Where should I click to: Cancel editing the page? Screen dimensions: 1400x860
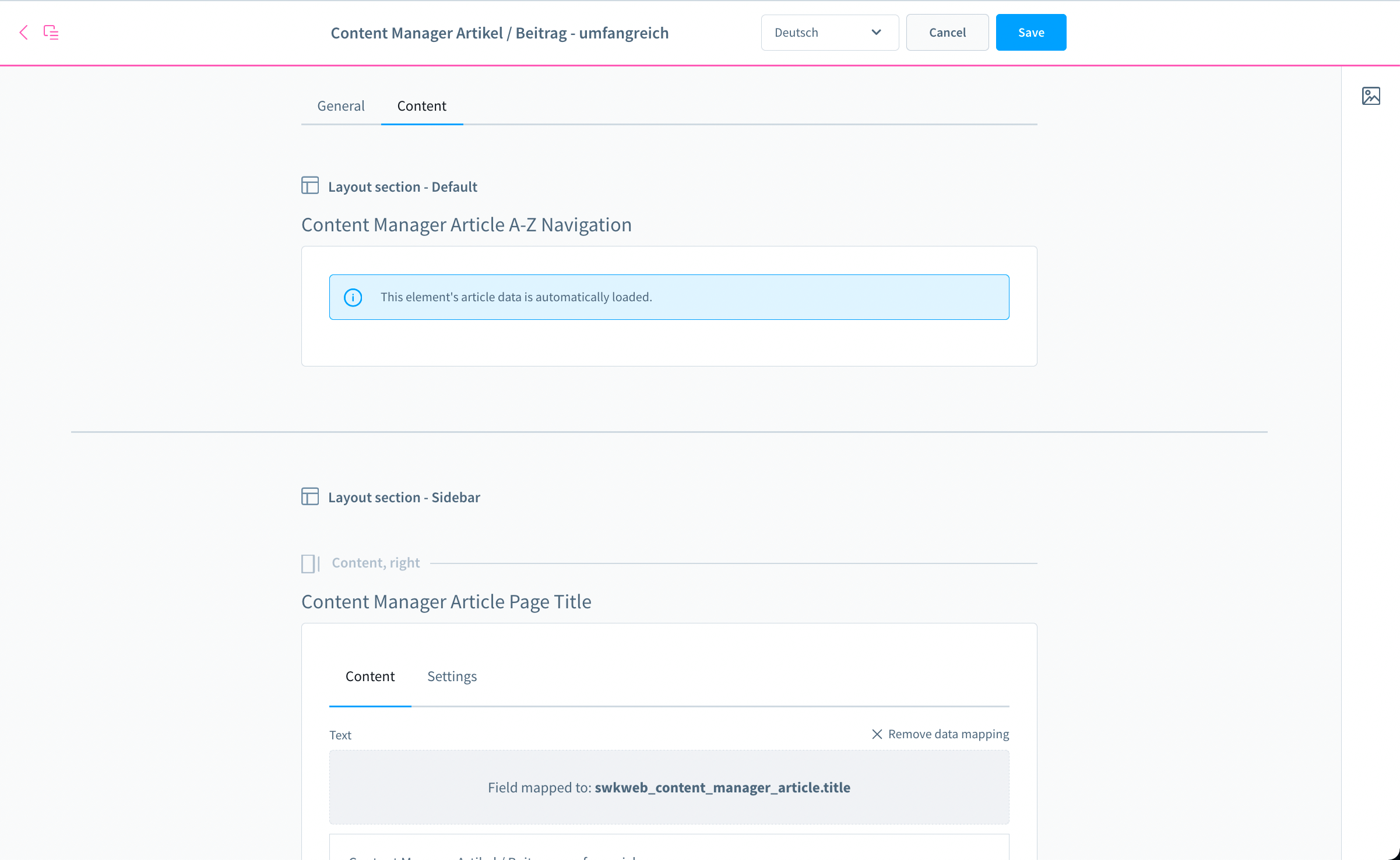coord(947,33)
